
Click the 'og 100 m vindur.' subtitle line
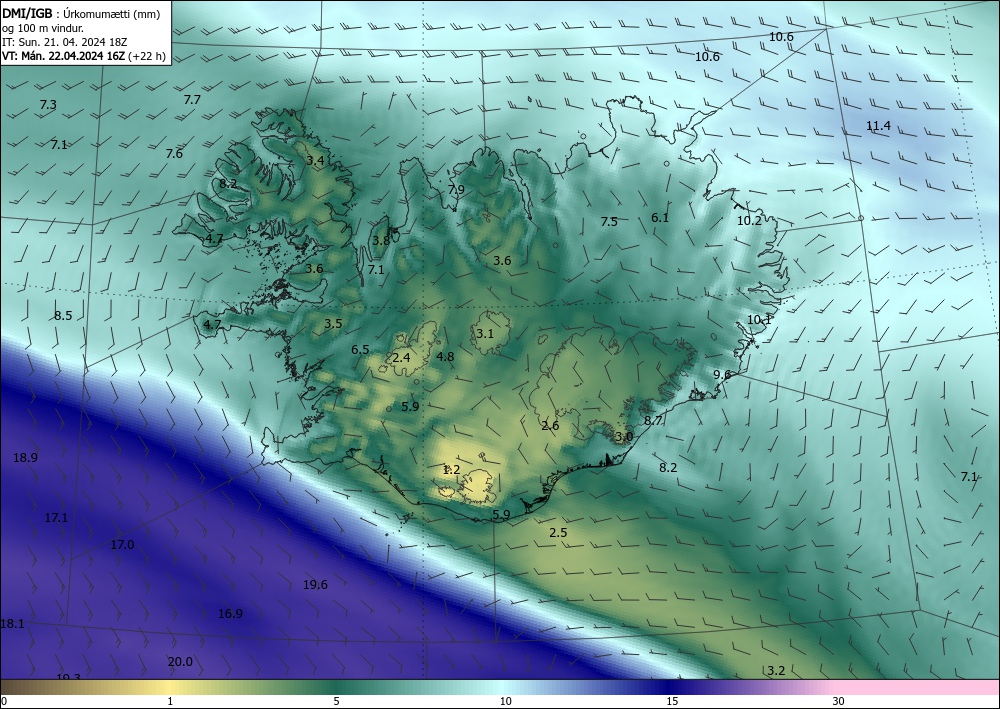coord(43,28)
